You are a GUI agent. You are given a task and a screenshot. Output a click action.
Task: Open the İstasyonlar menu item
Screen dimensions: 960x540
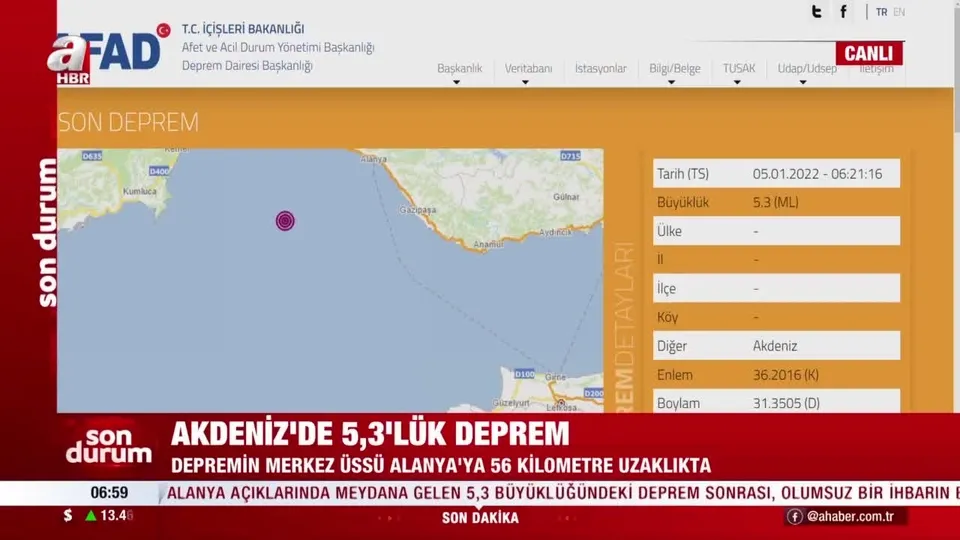601,68
